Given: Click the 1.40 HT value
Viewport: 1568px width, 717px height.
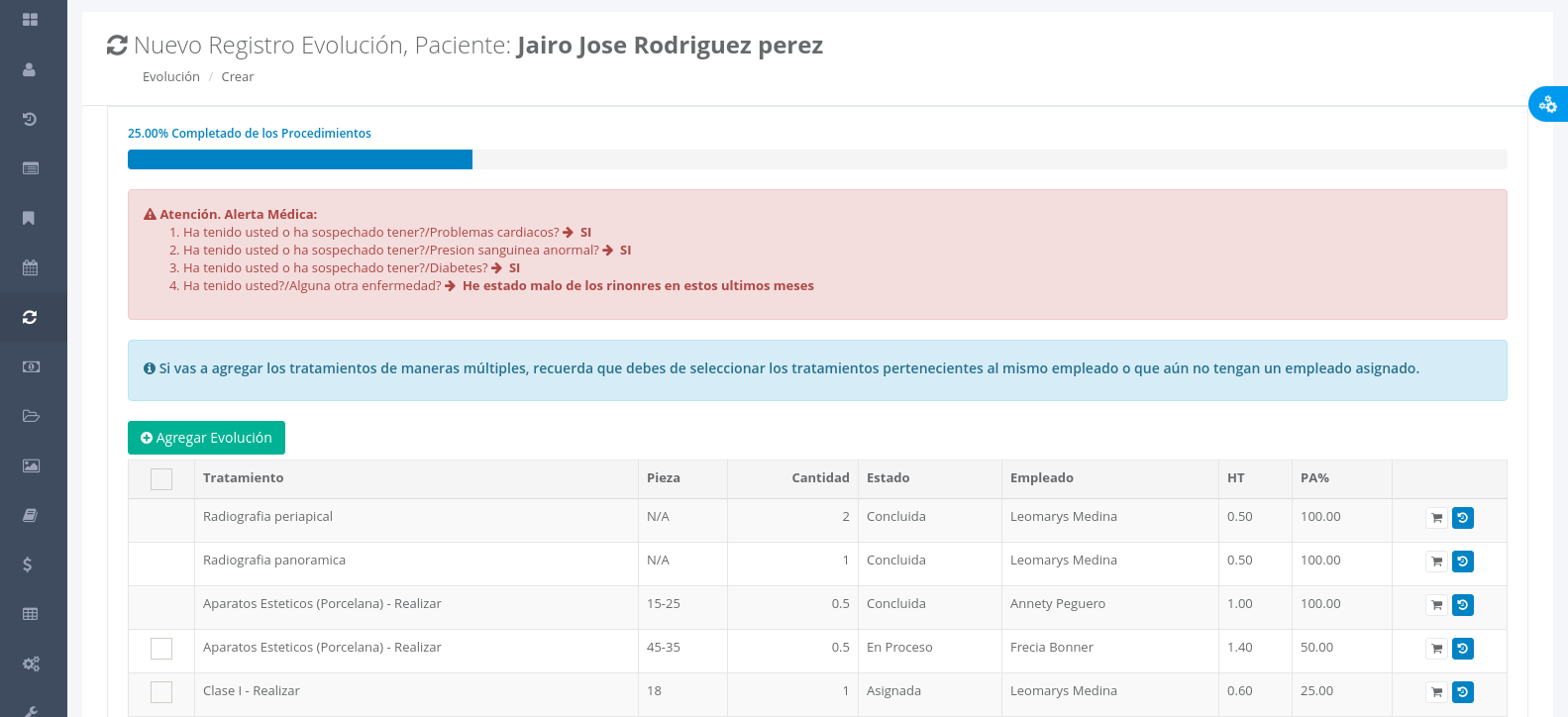Looking at the screenshot, I should 1240,647.
